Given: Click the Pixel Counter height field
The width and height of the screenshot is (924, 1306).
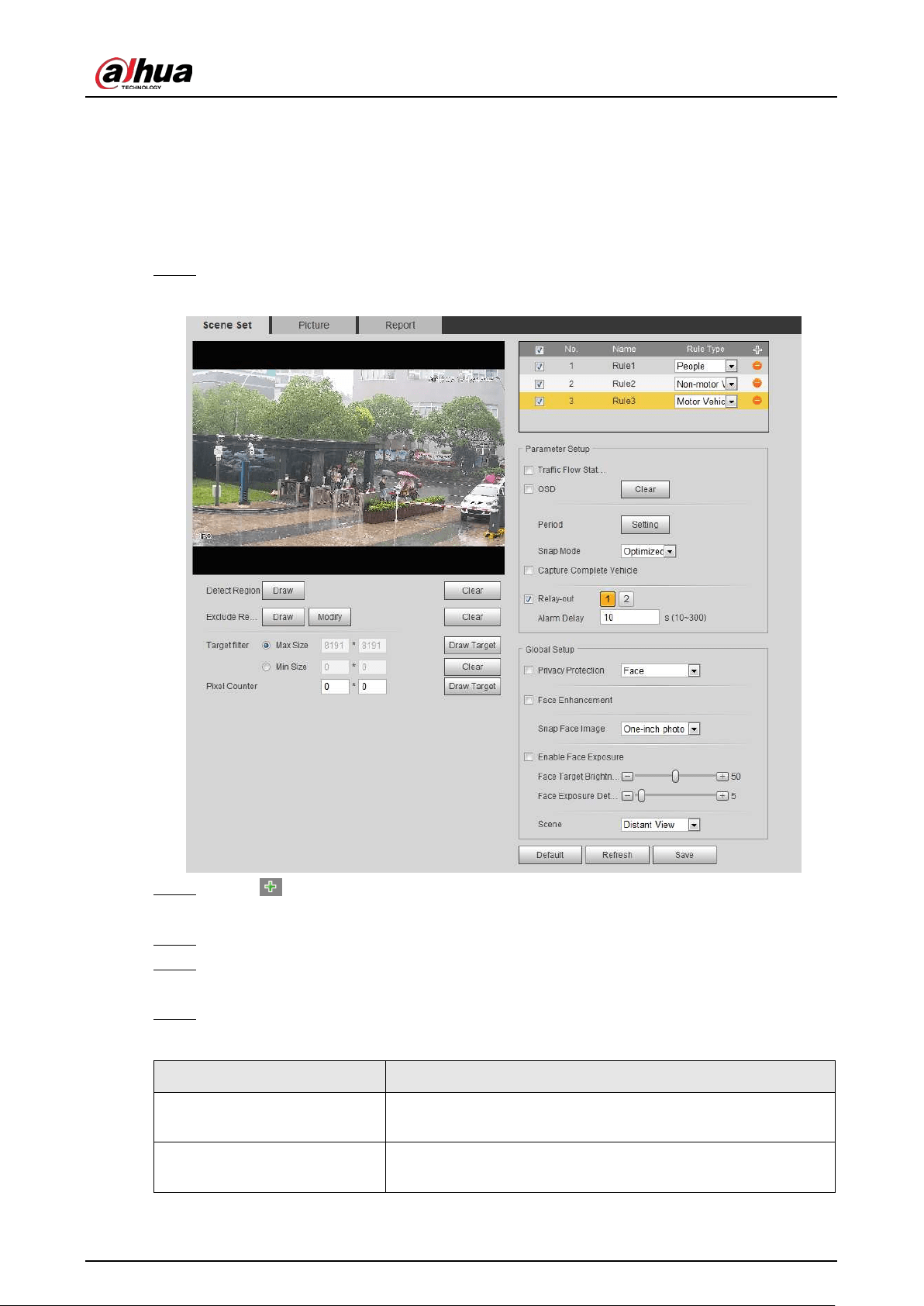Looking at the screenshot, I should [x=372, y=686].
